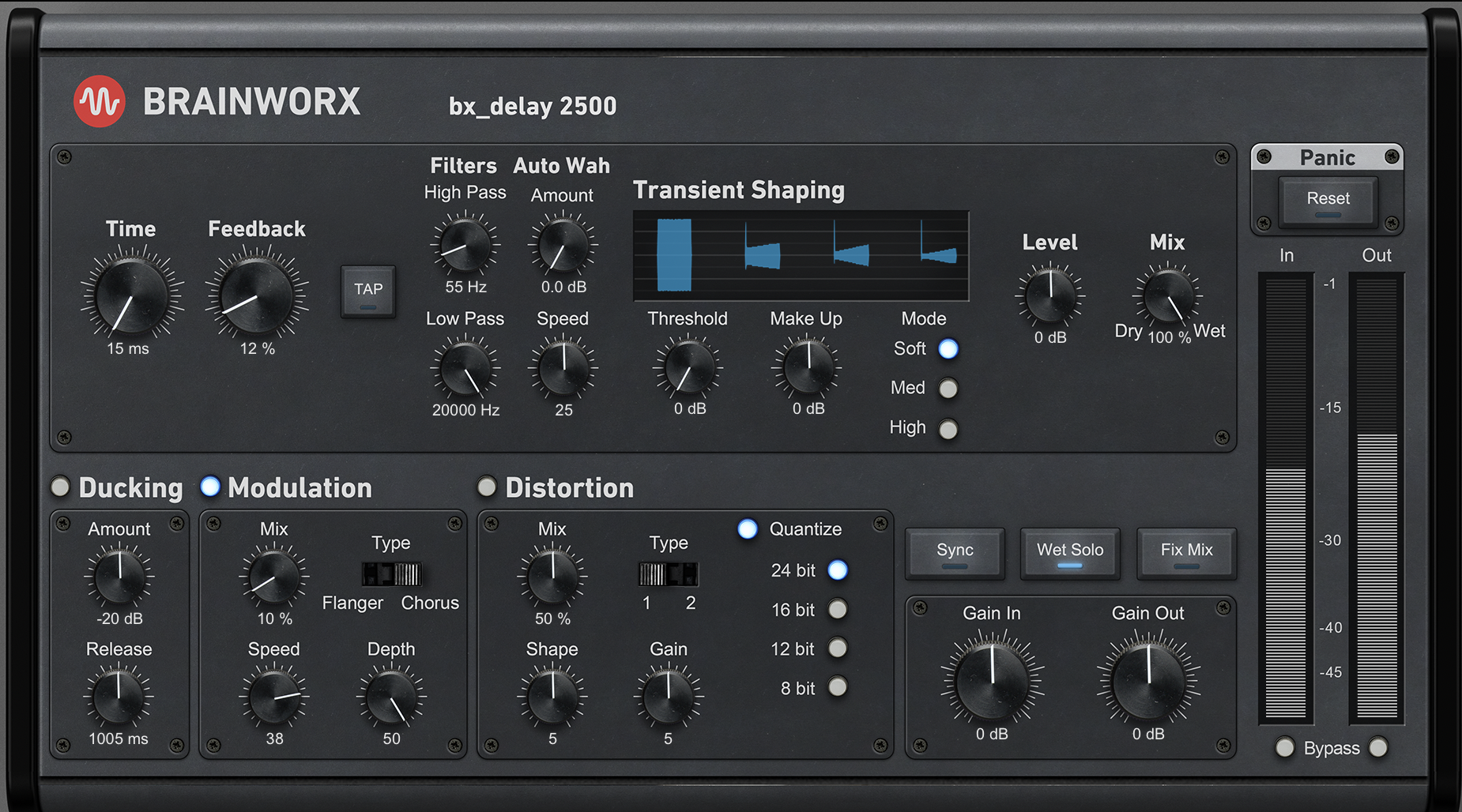The image size is (1462, 812).
Task: Select 24 bit quantization
Action: [838, 570]
